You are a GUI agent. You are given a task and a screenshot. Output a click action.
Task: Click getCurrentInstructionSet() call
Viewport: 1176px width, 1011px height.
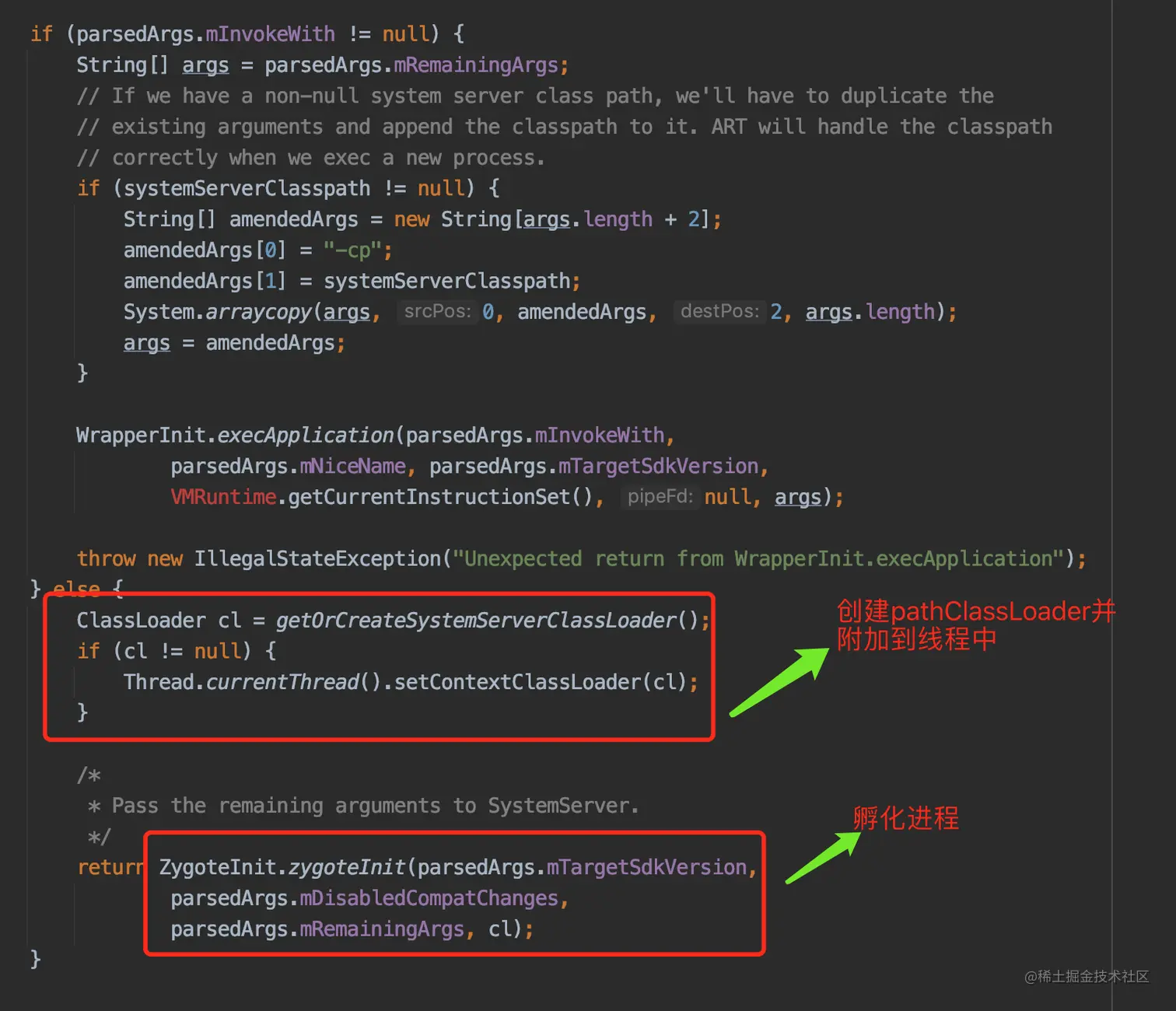pos(440,497)
